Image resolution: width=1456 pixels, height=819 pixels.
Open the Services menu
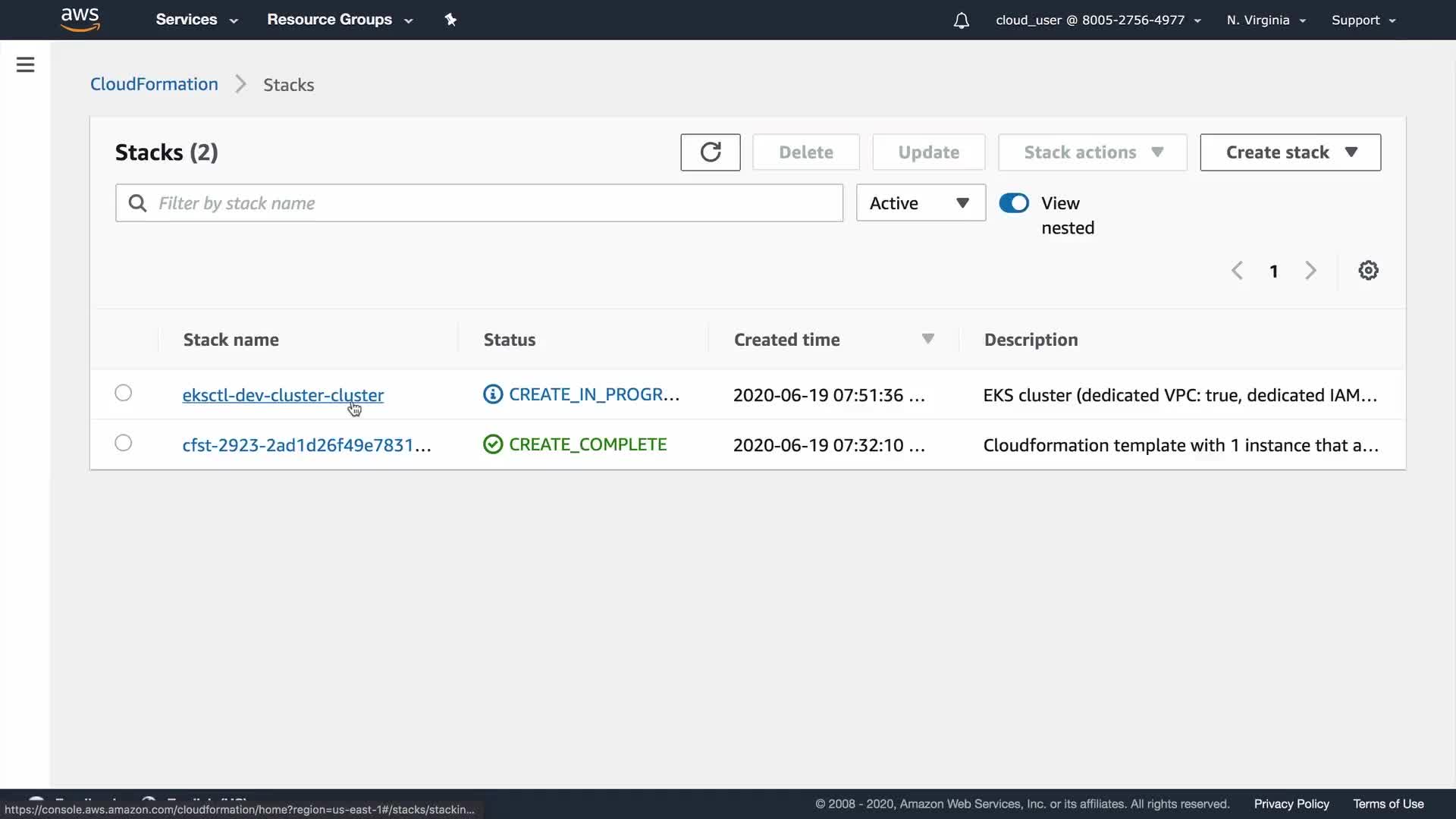tap(196, 20)
